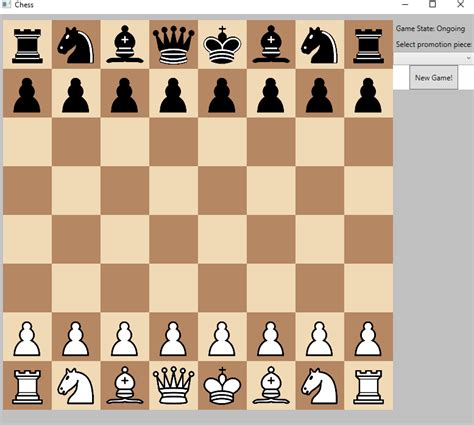
Task: Click the white queen piece
Action: click(x=173, y=386)
